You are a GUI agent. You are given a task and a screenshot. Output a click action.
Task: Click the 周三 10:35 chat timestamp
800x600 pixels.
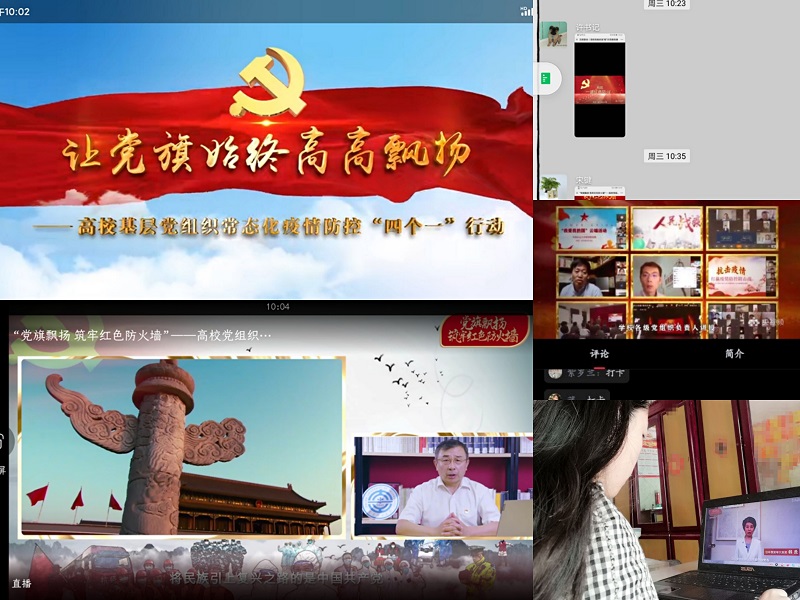coord(667,156)
